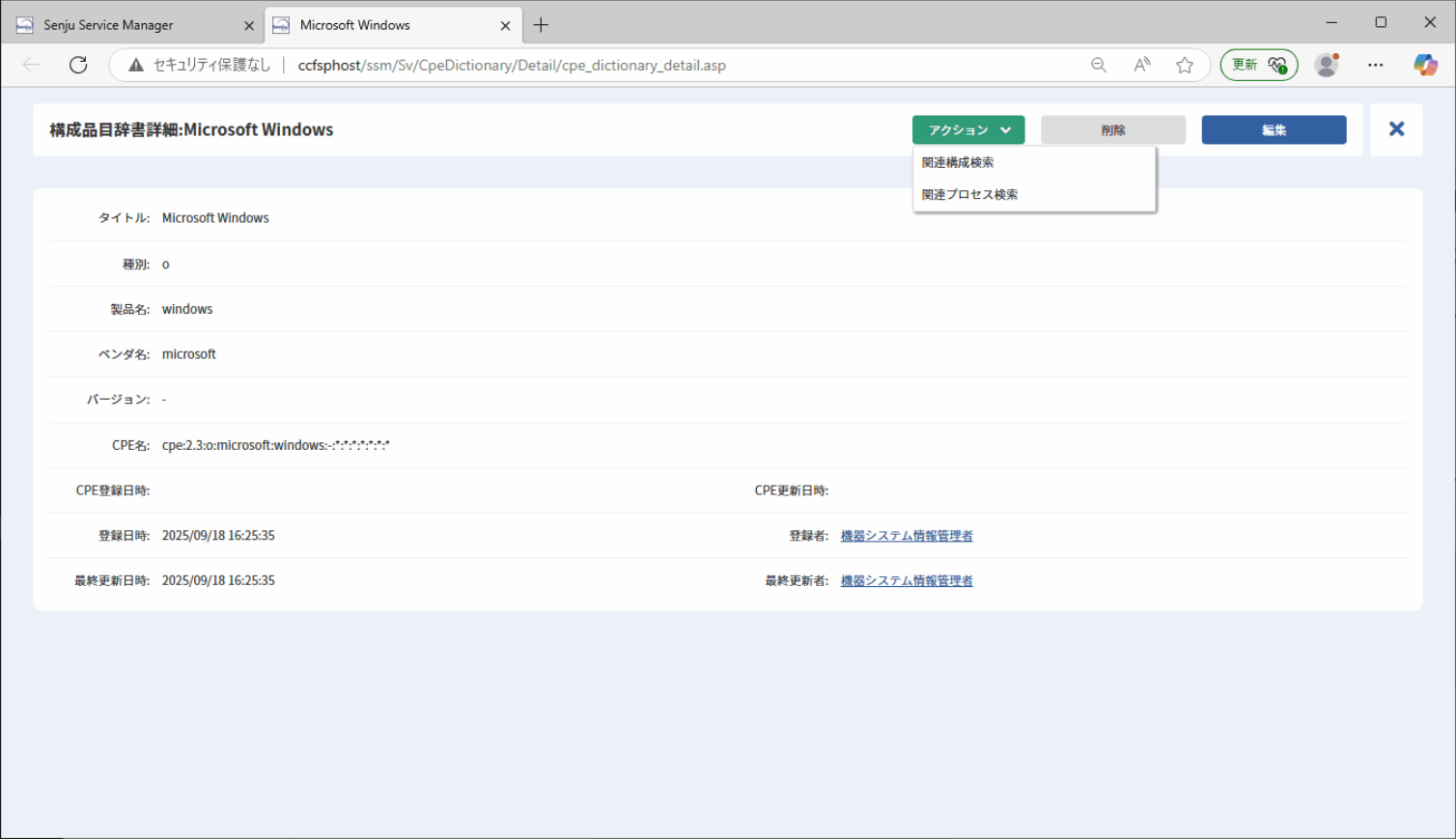Image resolution: width=1456 pixels, height=840 pixels.
Task: Close the detail panel with blue X
Action: 1396,129
